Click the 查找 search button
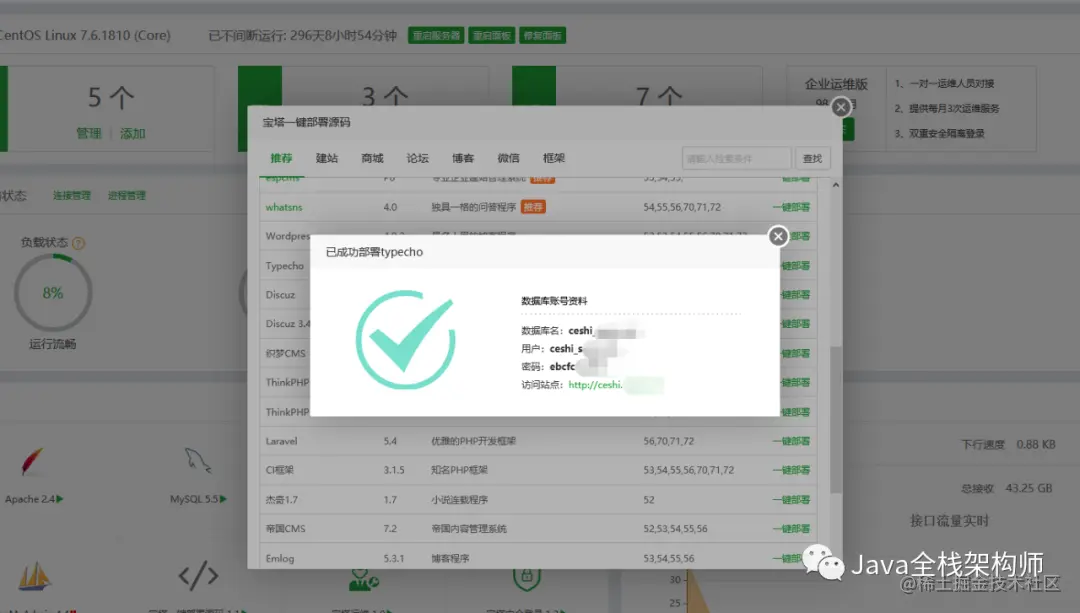 (812, 158)
